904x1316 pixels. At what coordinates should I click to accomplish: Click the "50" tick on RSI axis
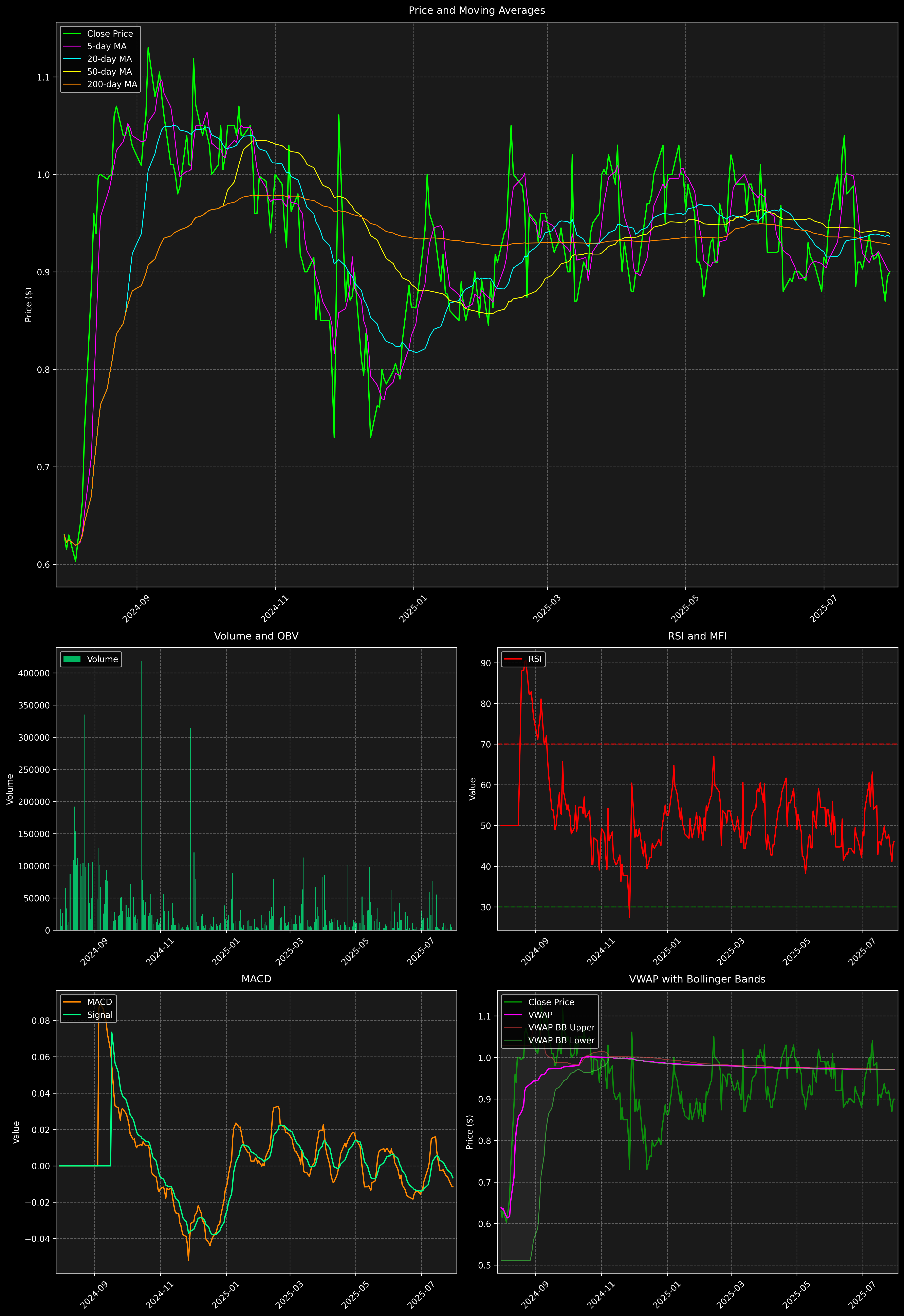pyautogui.click(x=486, y=826)
